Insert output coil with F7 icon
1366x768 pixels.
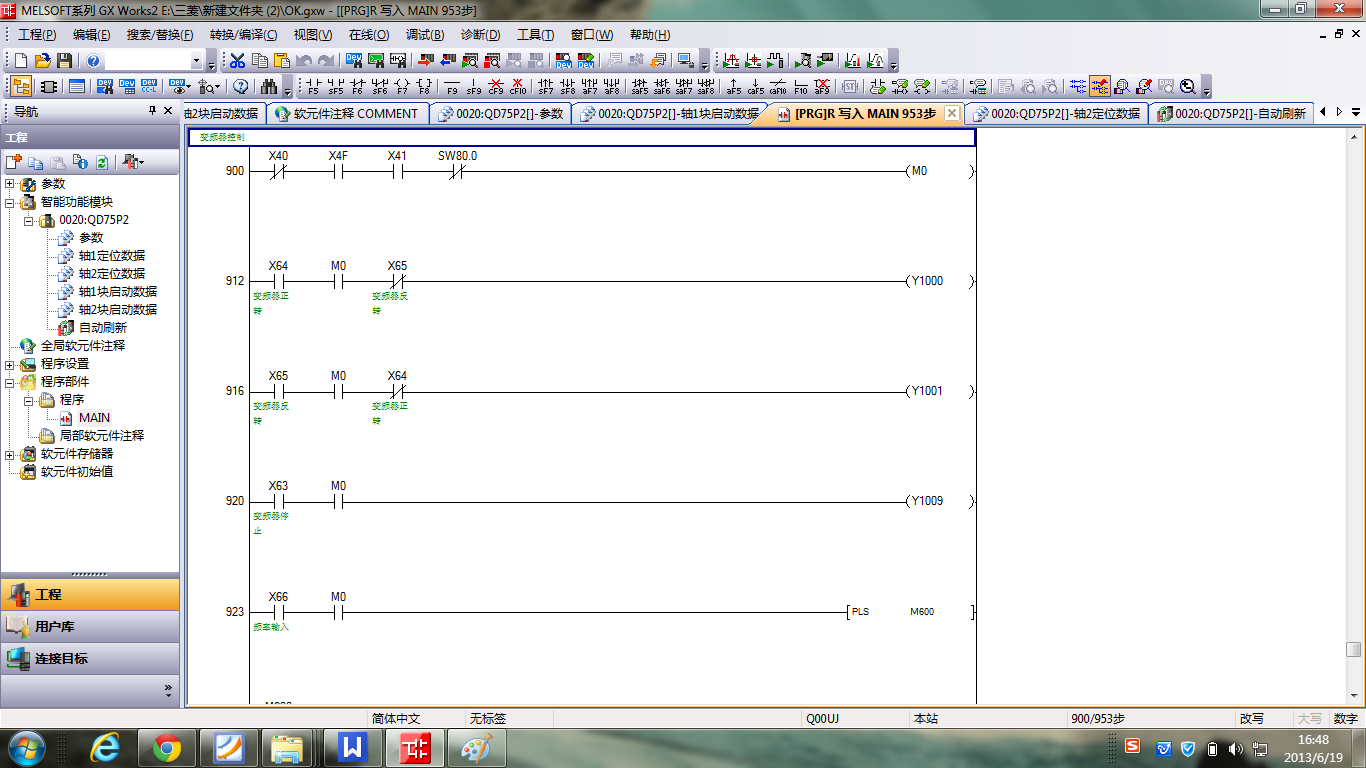tap(402, 87)
